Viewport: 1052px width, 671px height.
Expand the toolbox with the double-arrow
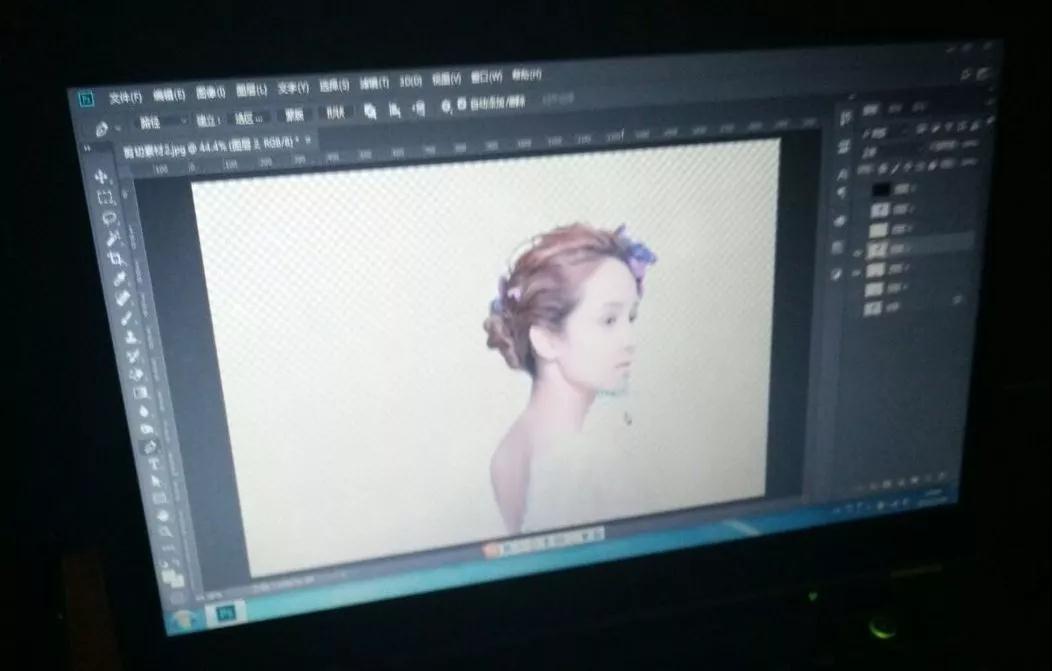pyautogui.click(x=87, y=148)
